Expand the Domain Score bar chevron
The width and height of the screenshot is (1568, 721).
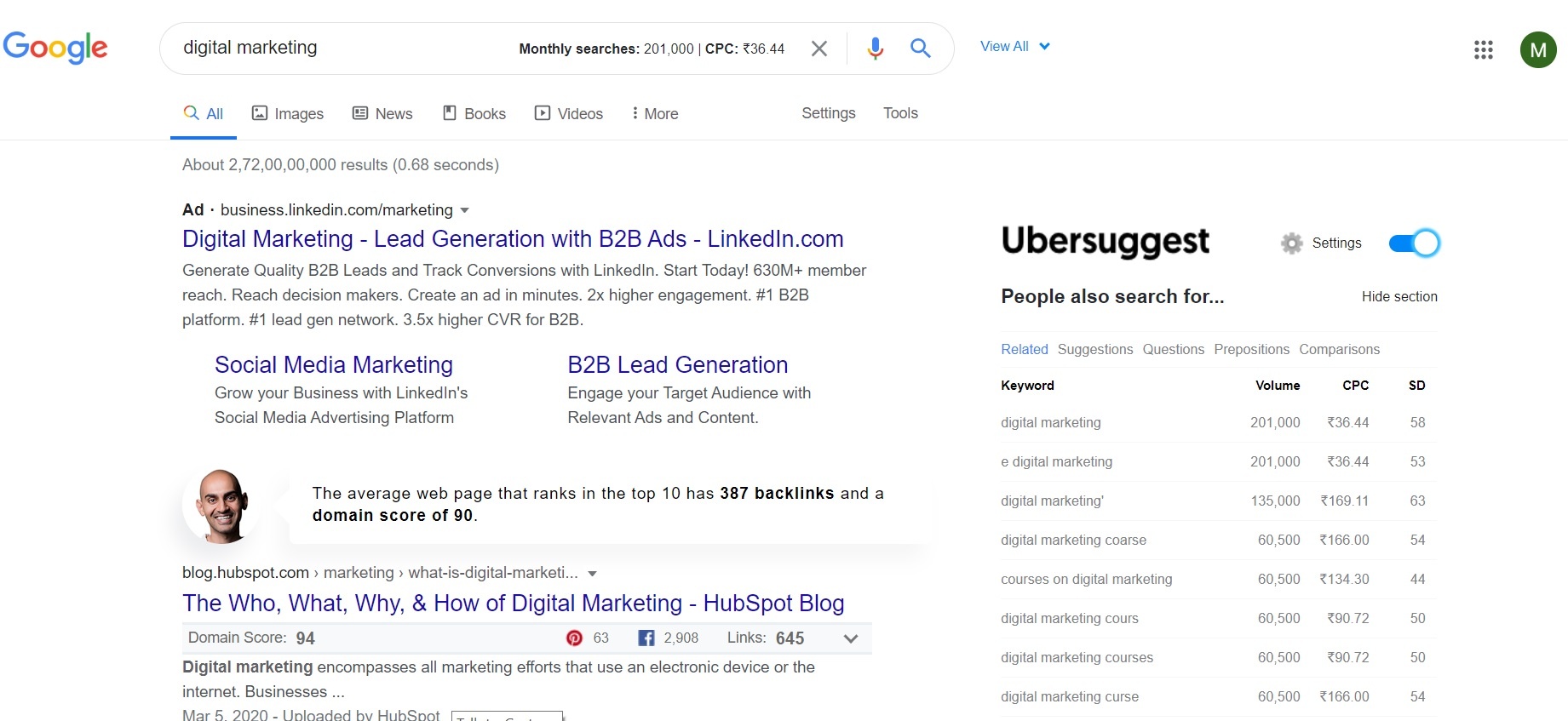[850, 638]
